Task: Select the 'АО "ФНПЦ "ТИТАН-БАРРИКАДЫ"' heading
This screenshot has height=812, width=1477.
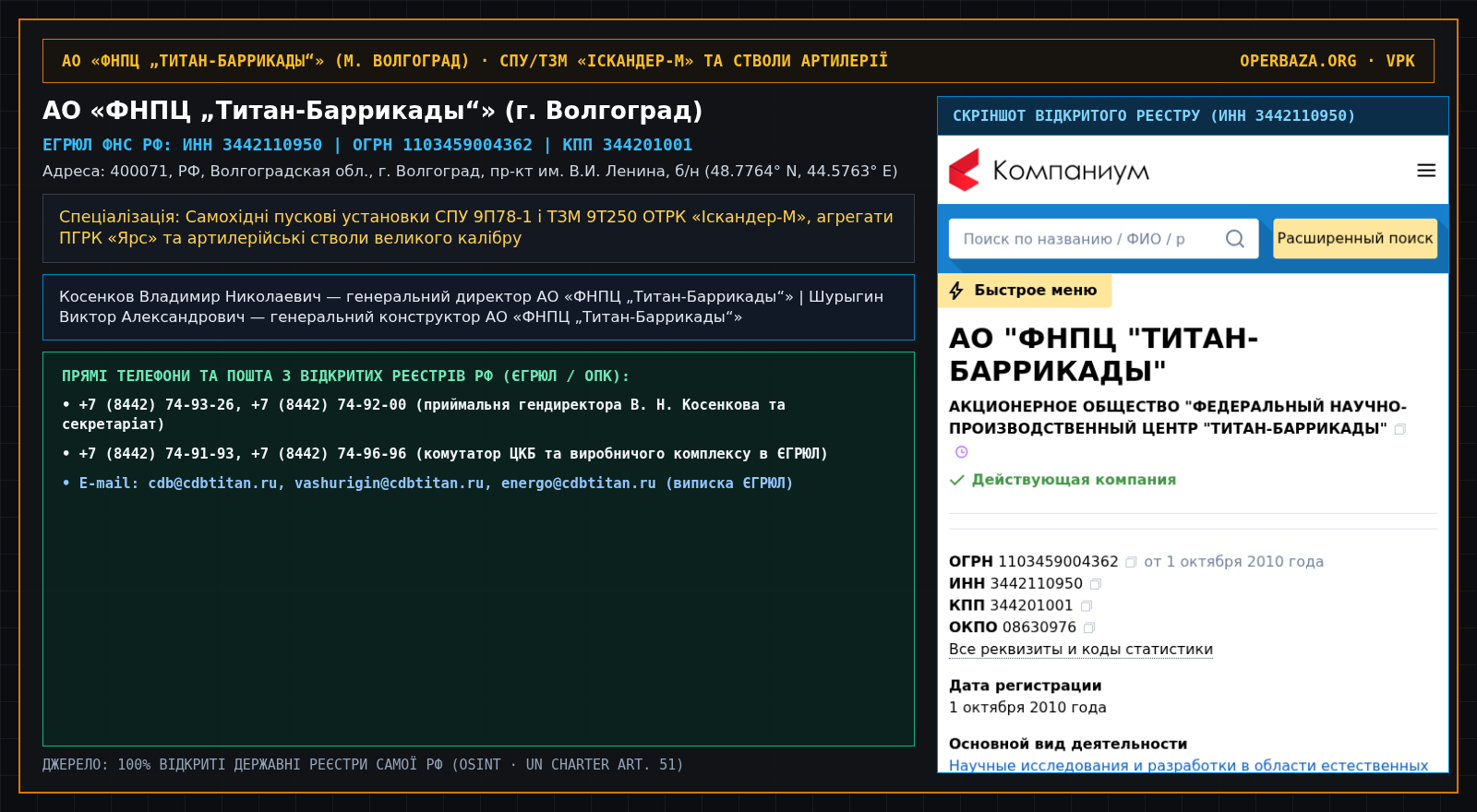Action: tap(1104, 354)
